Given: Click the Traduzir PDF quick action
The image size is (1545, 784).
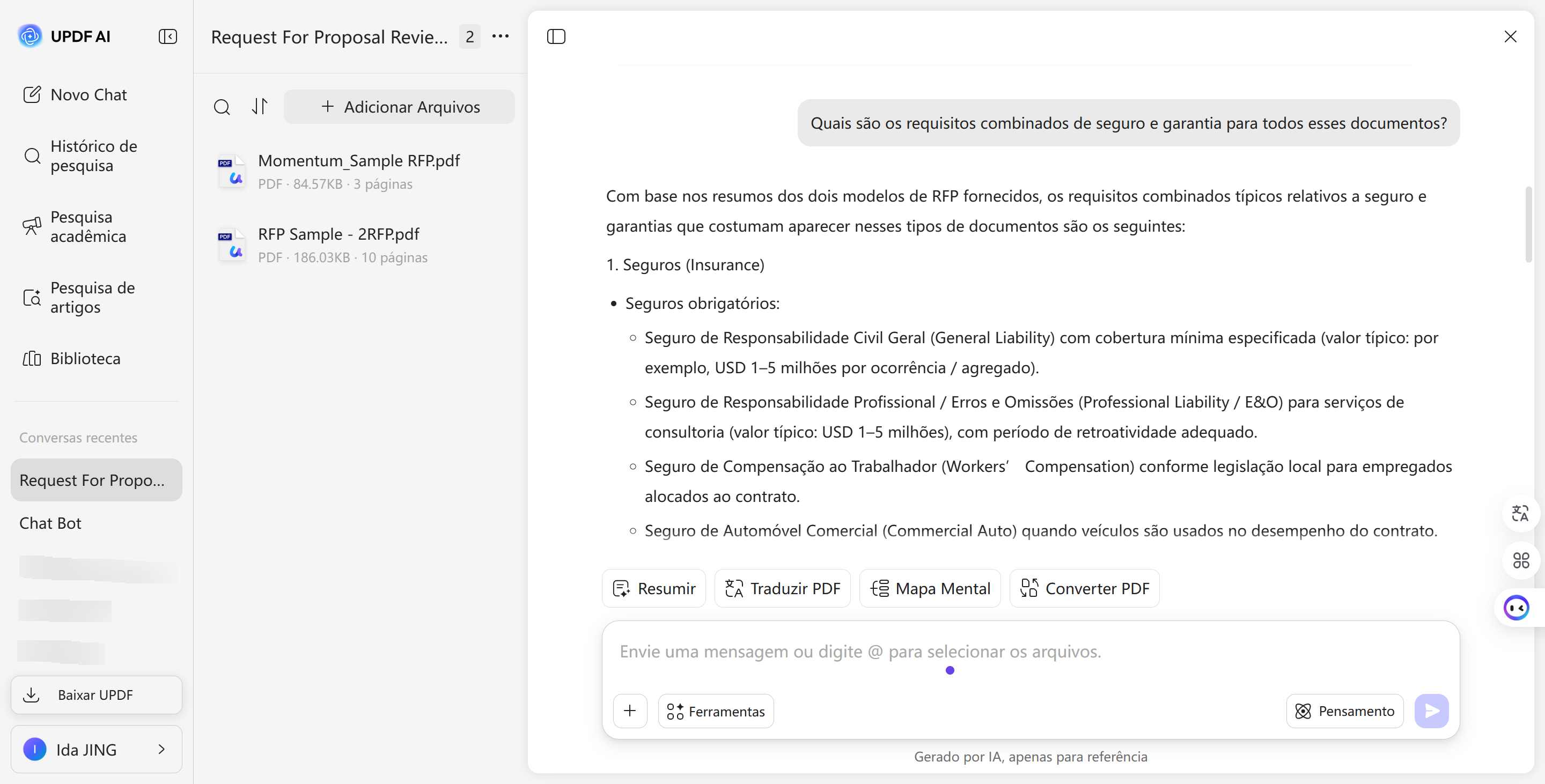Looking at the screenshot, I should pyautogui.click(x=782, y=589).
